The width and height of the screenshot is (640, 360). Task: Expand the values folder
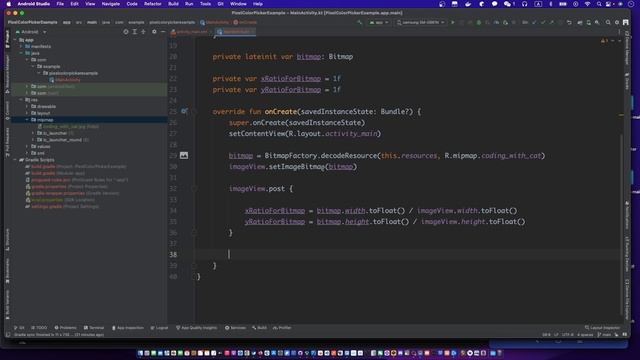coord(27,147)
